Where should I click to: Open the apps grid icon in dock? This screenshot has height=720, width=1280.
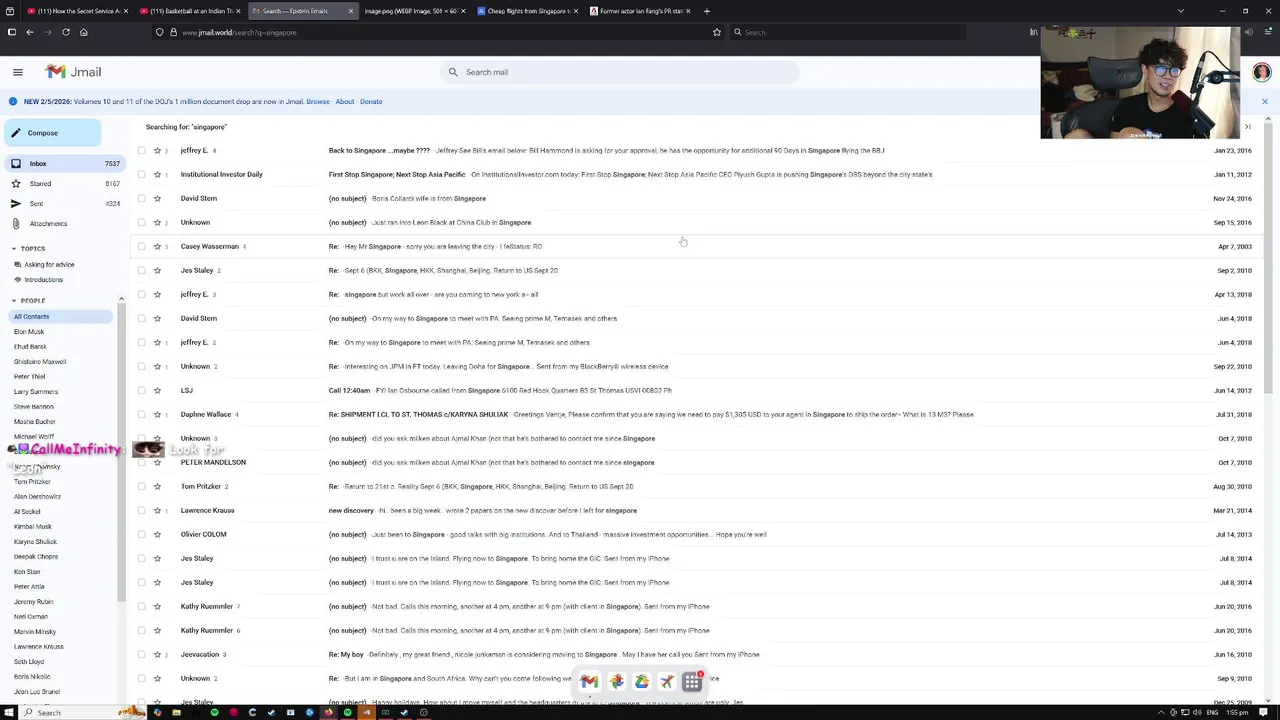pos(692,682)
